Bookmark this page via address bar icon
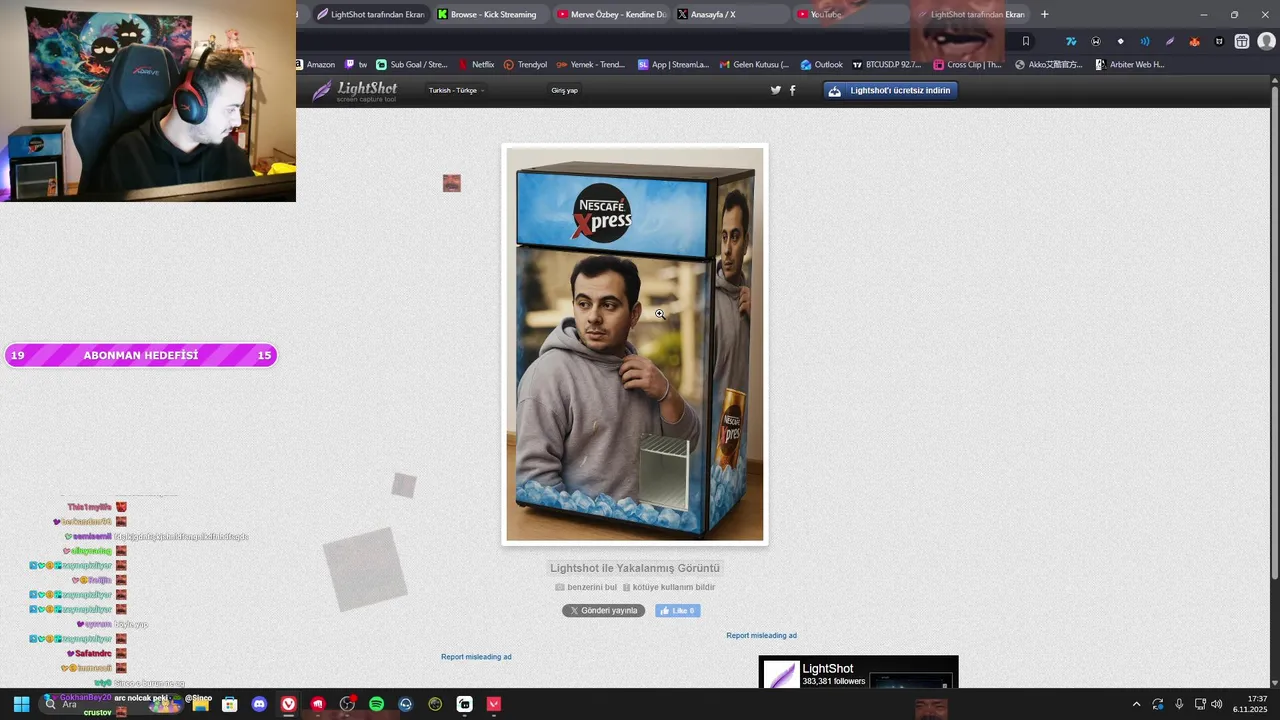Image resolution: width=1280 pixels, height=720 pixels. tap(1025, 41)
